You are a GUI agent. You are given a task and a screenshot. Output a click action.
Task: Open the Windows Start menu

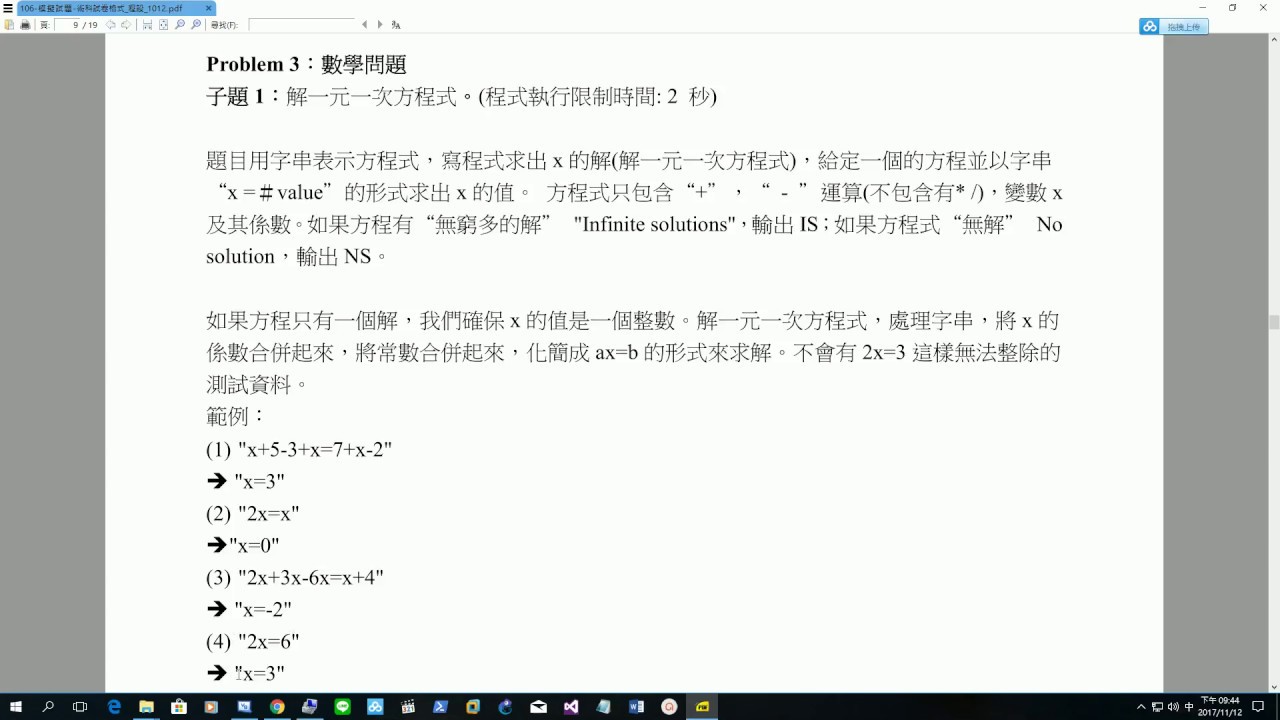pyautogui.click(x=16, y=707)
